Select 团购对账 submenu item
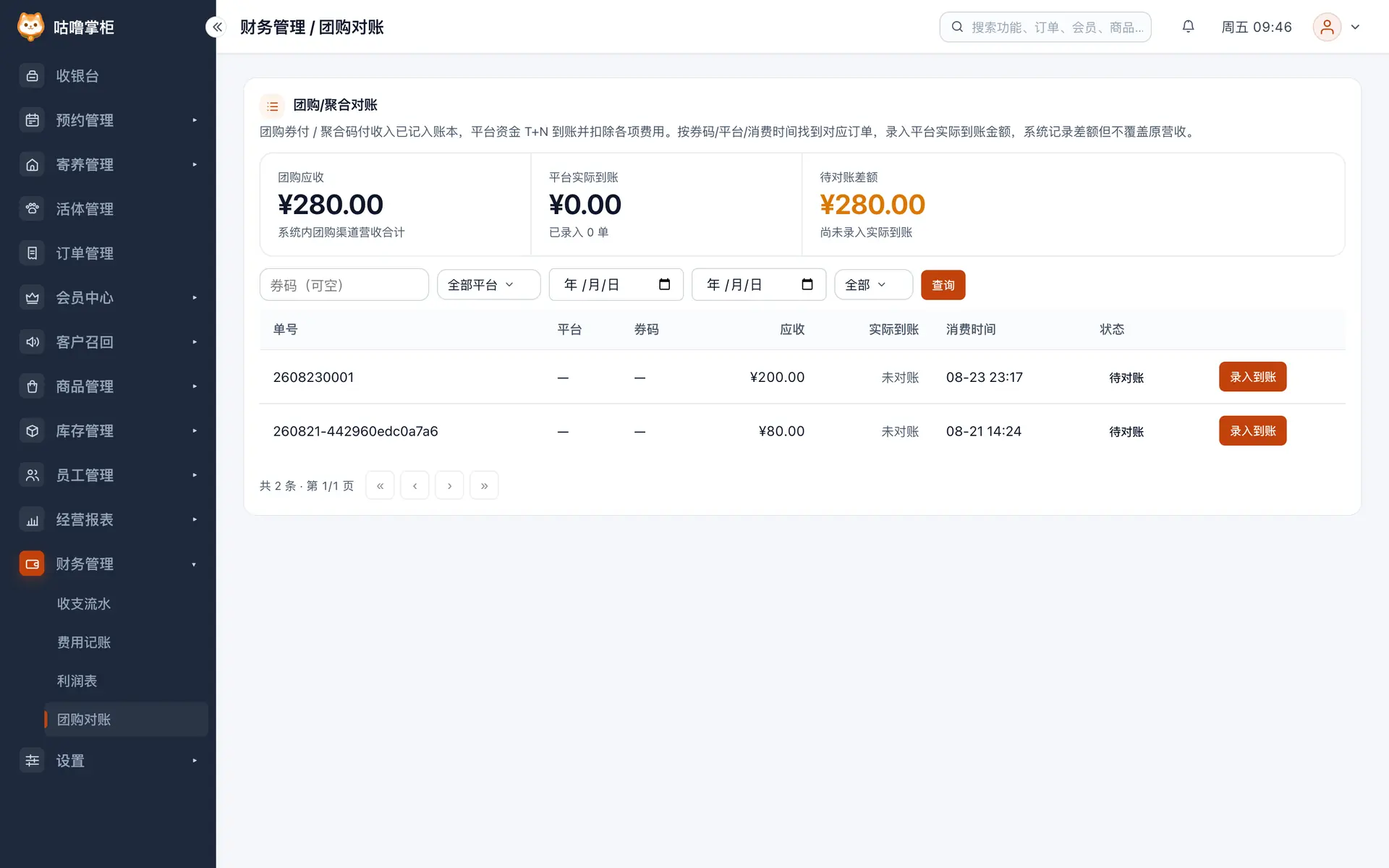 point(126,719)
